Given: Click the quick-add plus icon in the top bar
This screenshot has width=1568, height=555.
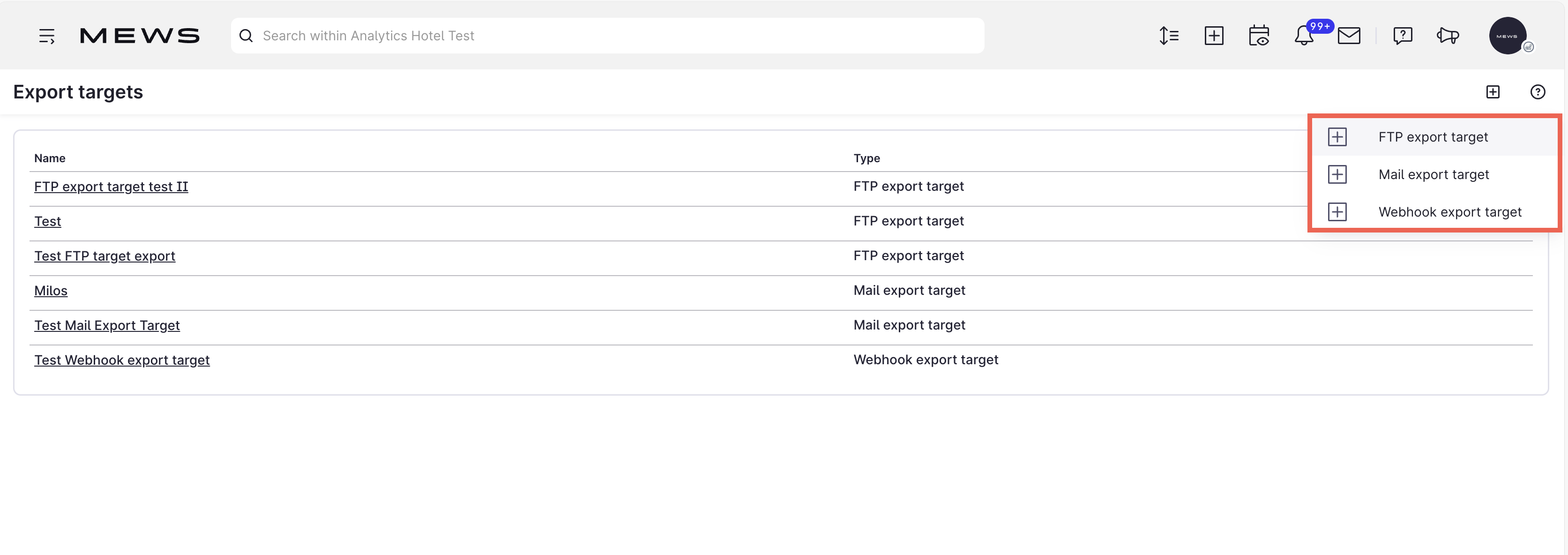Looking at the screenshot, I should point(1214,35).
